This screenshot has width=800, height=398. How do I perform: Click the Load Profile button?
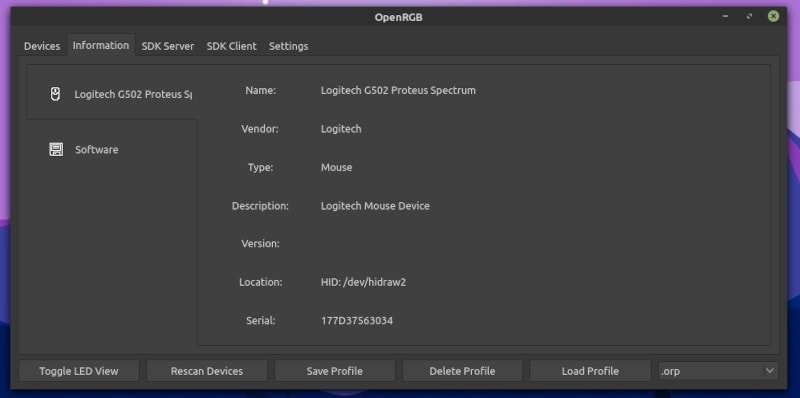point(590,371)
